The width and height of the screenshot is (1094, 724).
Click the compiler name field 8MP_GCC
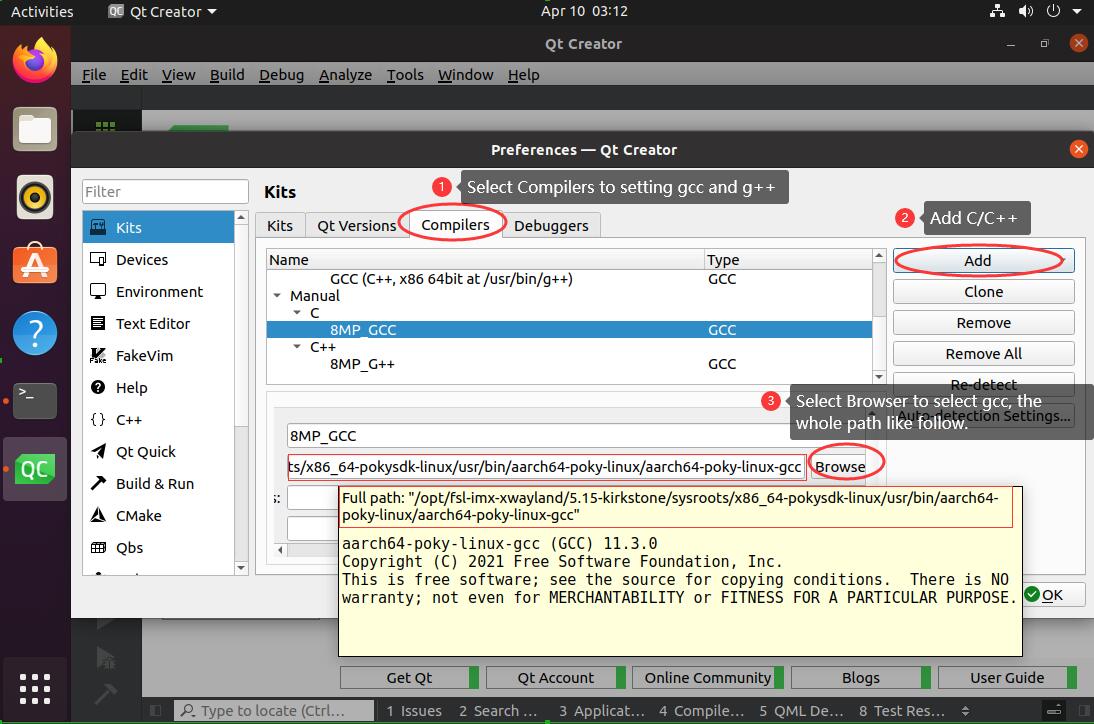[x=541, y=436]
